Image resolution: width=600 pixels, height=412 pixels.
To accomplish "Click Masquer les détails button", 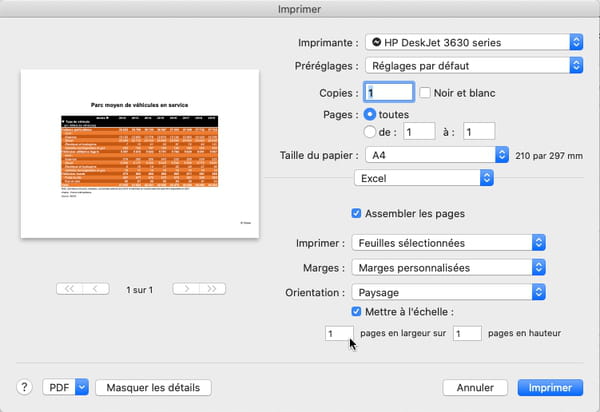I will pyautogui.click(x=153, y=388).
